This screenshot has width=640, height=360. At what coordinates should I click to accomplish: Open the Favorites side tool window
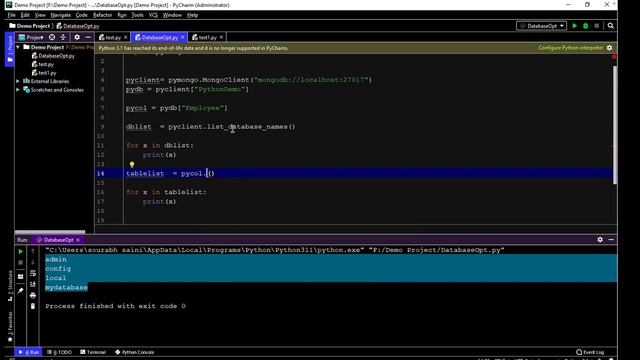pyautogui.click(x=10, y=327)
